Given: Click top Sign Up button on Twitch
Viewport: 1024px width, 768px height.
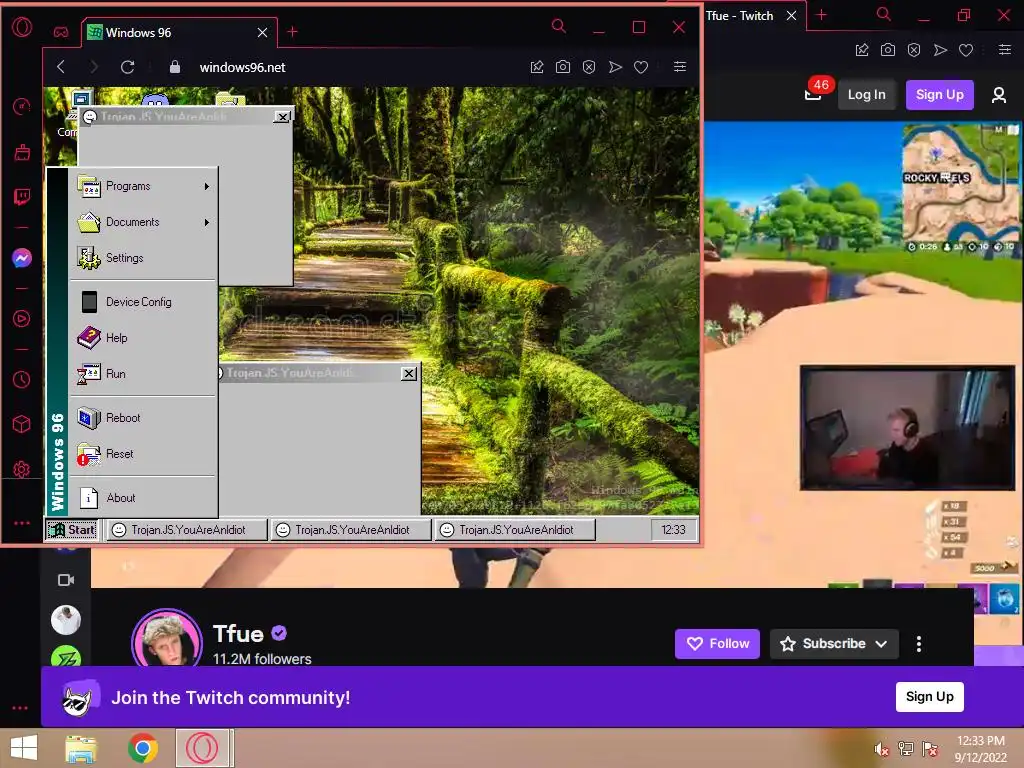Looking at the screenshot, I should coord(939,95).
